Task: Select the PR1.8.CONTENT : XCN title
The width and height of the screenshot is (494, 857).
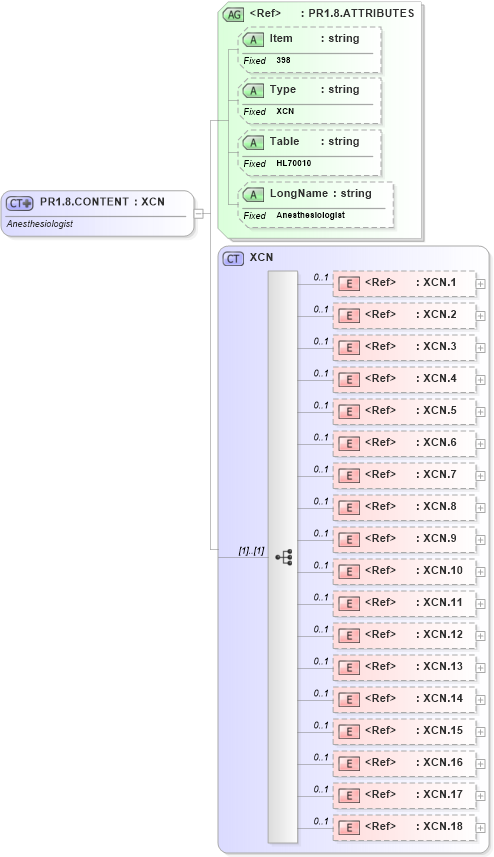Action: [x=102, y=202]
